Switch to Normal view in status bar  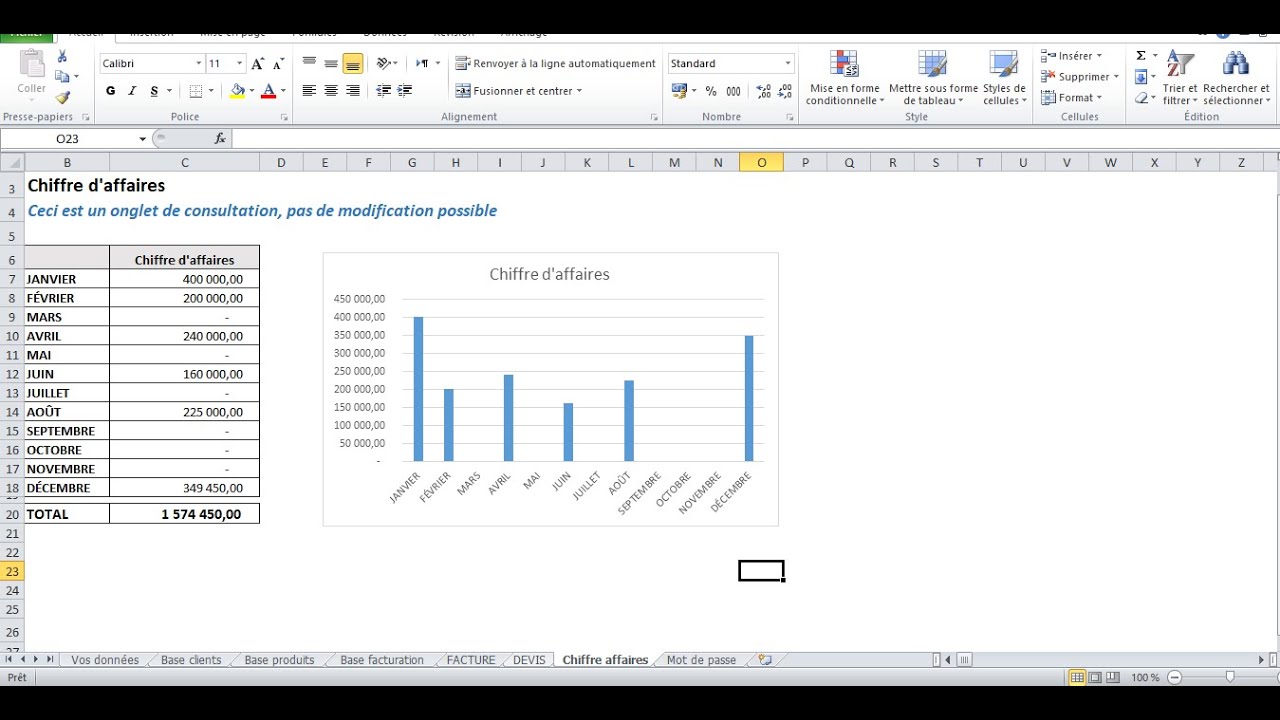[1077, 678]
